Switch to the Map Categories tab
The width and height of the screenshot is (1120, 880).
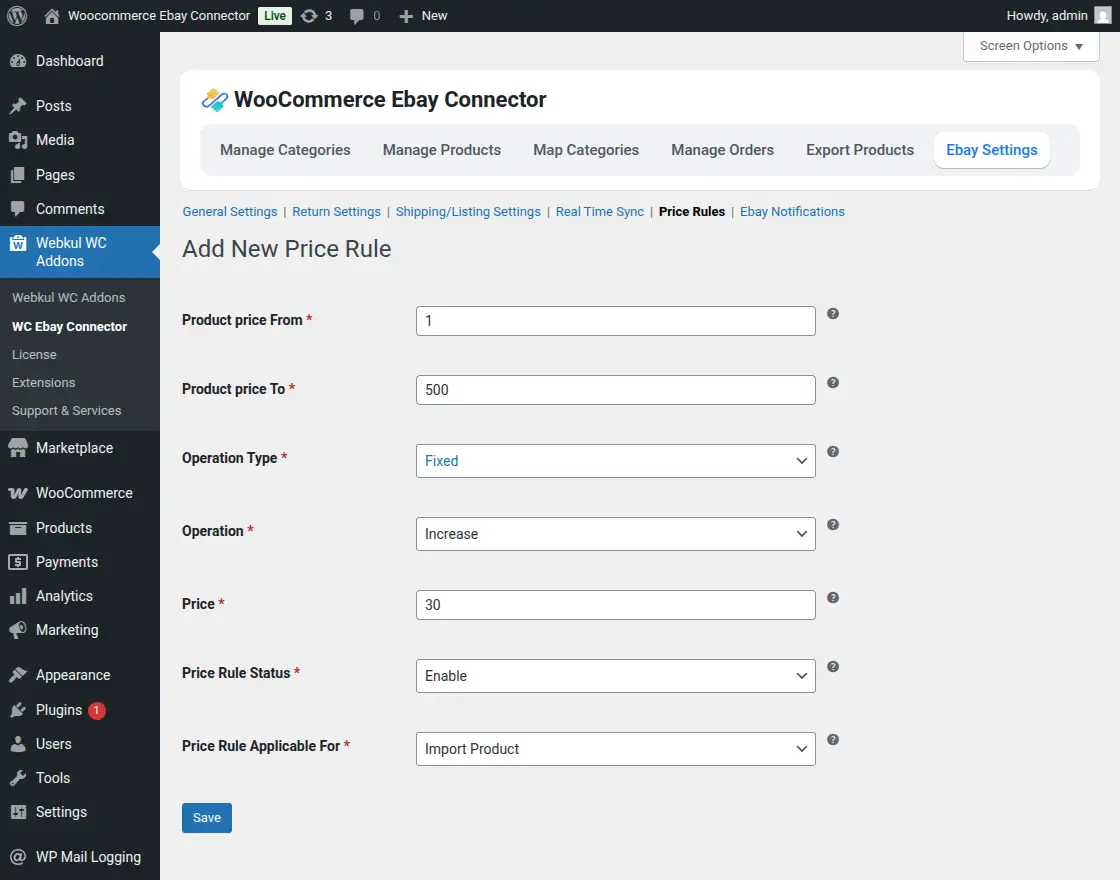point(586,150)
